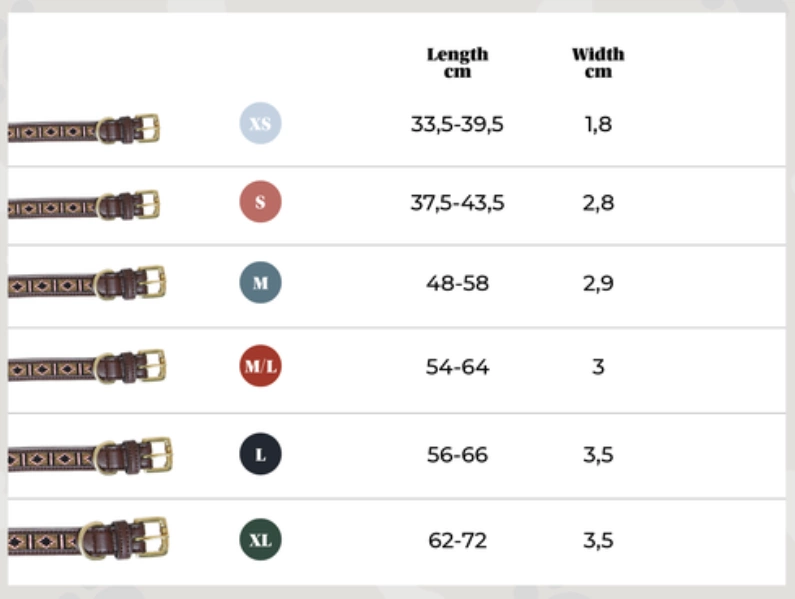
Task: Click the 54-64 length value
Action: click(457, 367)
